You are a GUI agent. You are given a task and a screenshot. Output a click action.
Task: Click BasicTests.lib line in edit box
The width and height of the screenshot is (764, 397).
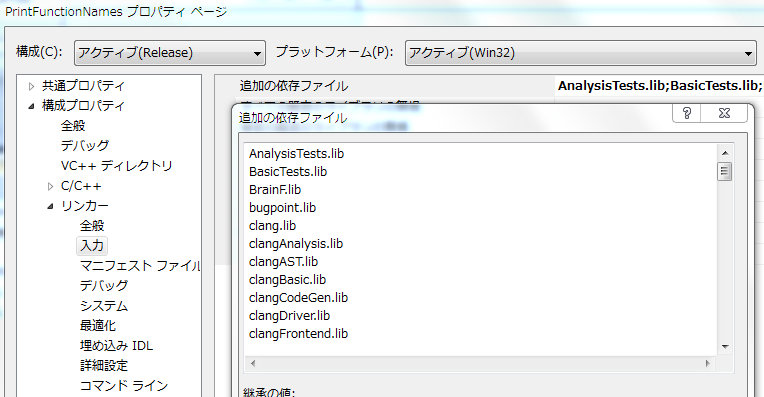pyautogui.click(x=288, y=172)
